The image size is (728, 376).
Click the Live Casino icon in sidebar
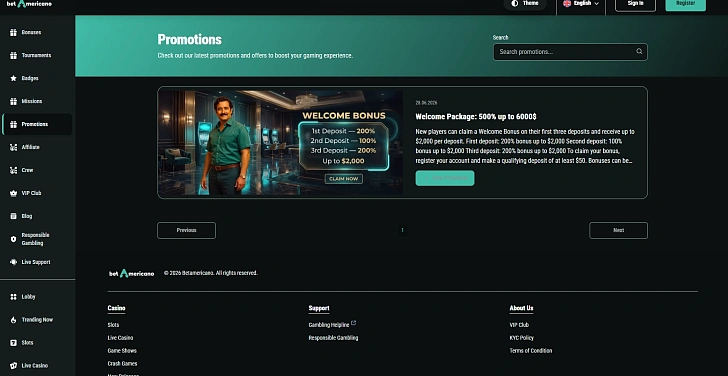click(x=13, y=366)
